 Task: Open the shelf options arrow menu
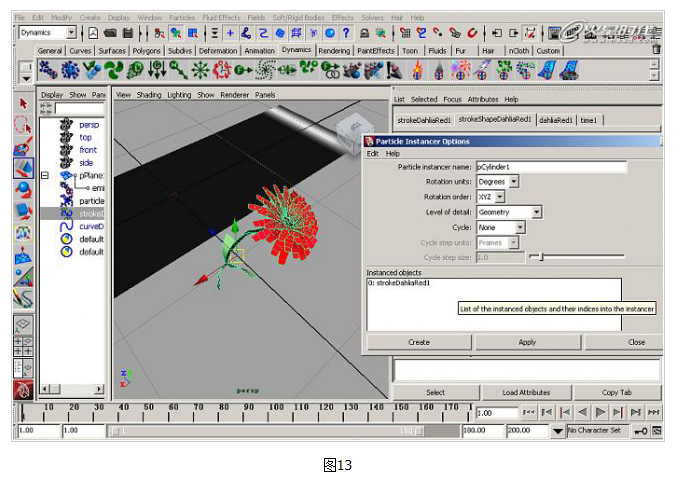26,79
